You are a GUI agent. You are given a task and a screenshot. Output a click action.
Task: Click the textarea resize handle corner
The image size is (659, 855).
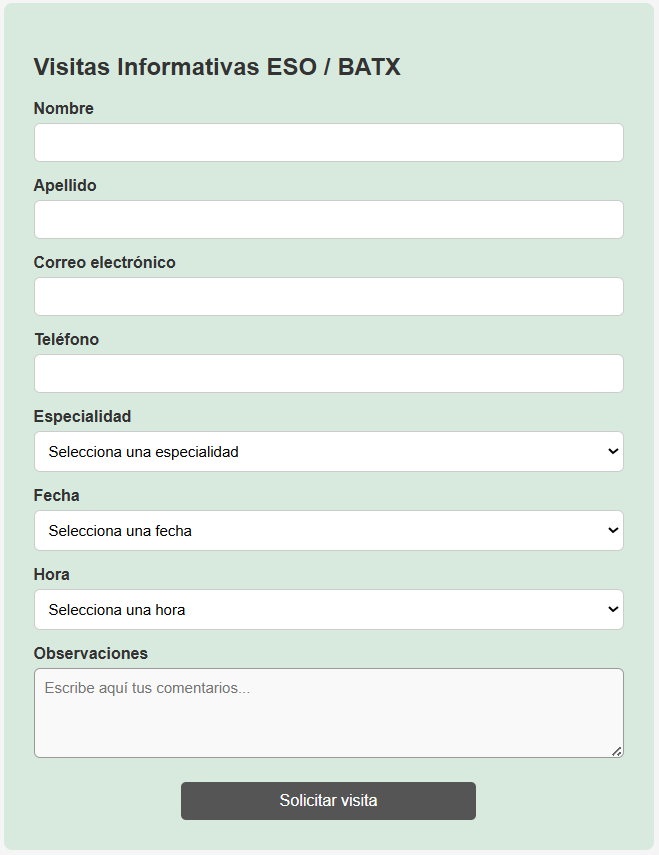617,751
